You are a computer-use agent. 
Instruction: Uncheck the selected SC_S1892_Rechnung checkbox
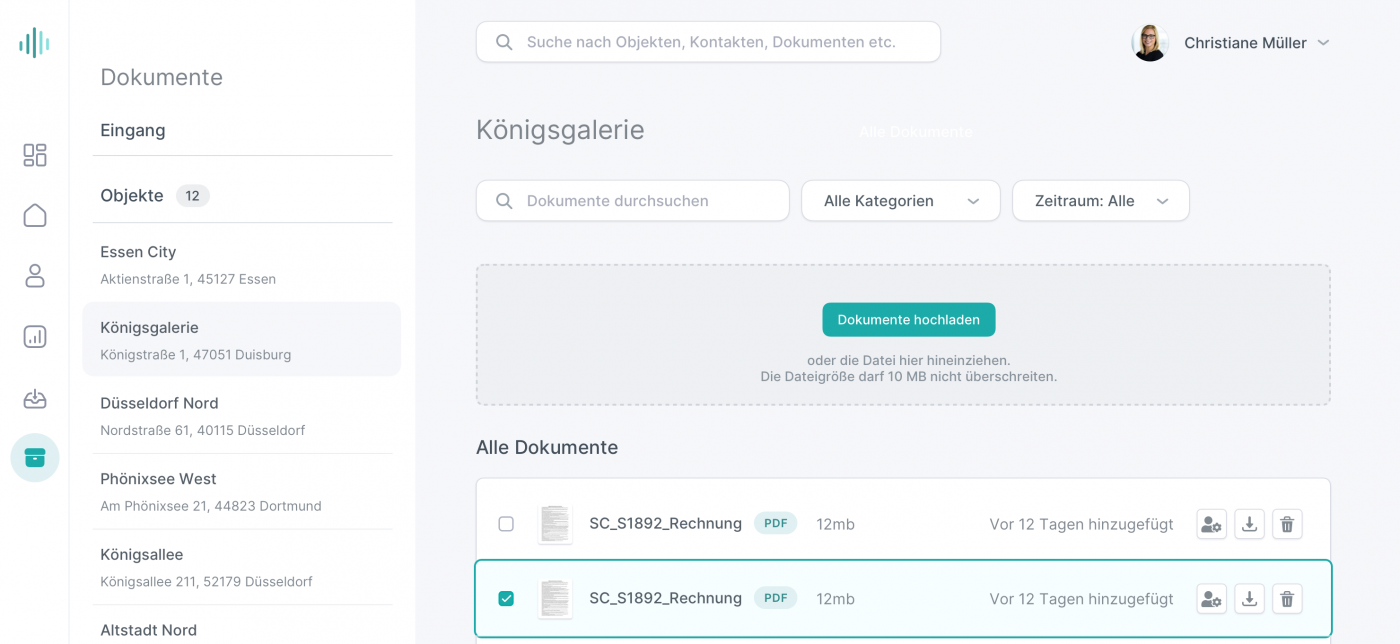[506, 599]
